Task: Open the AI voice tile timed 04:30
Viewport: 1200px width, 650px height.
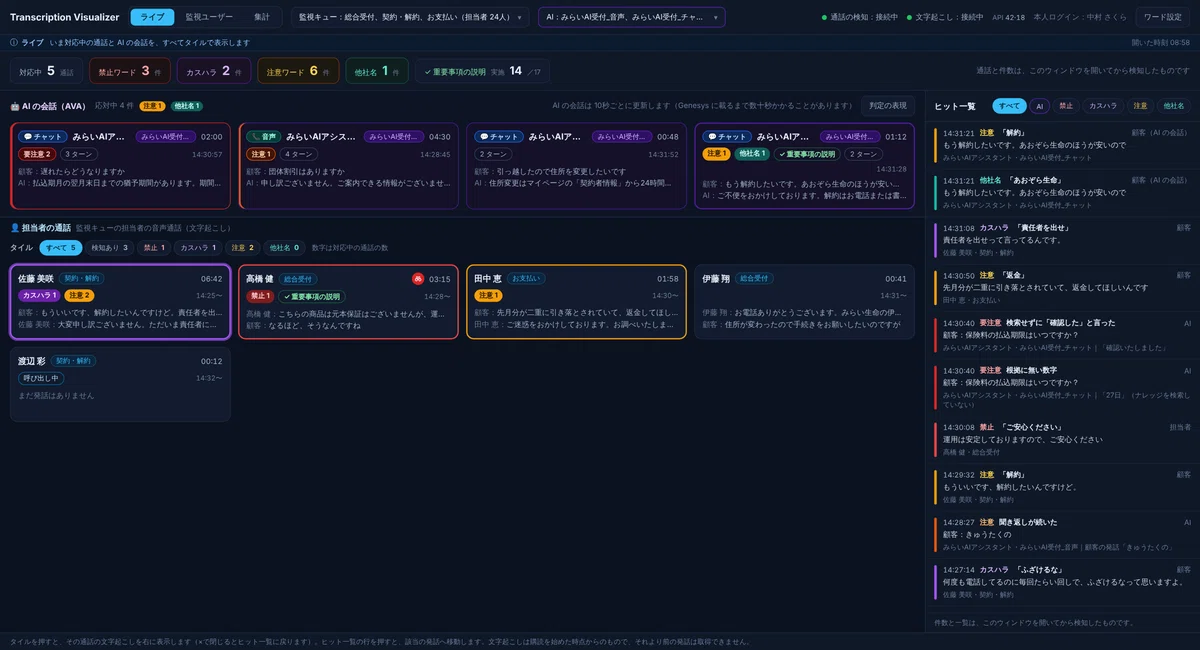Action: point(348,166)
